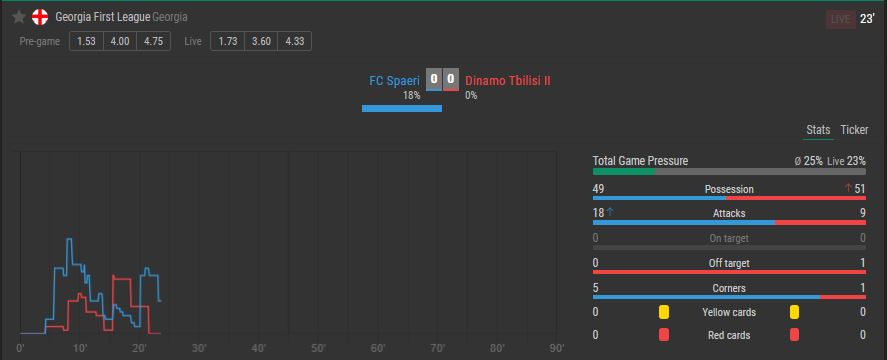This screenshot has width=887, height=360.
Task: Click the LIVE status badge
Action: pyautogui.click(x=840, y=19)
